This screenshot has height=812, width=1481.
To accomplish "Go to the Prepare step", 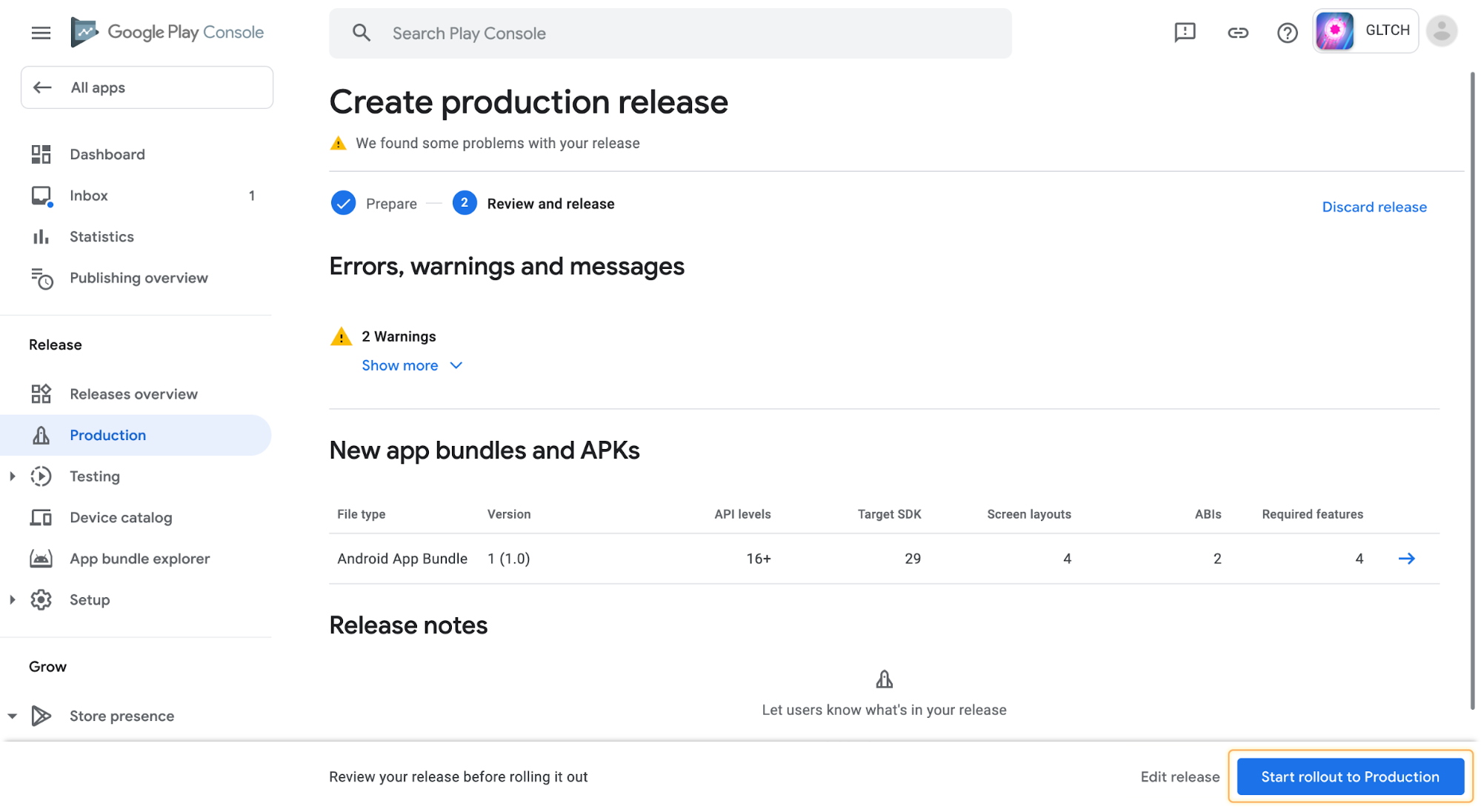I will [391, 204].
